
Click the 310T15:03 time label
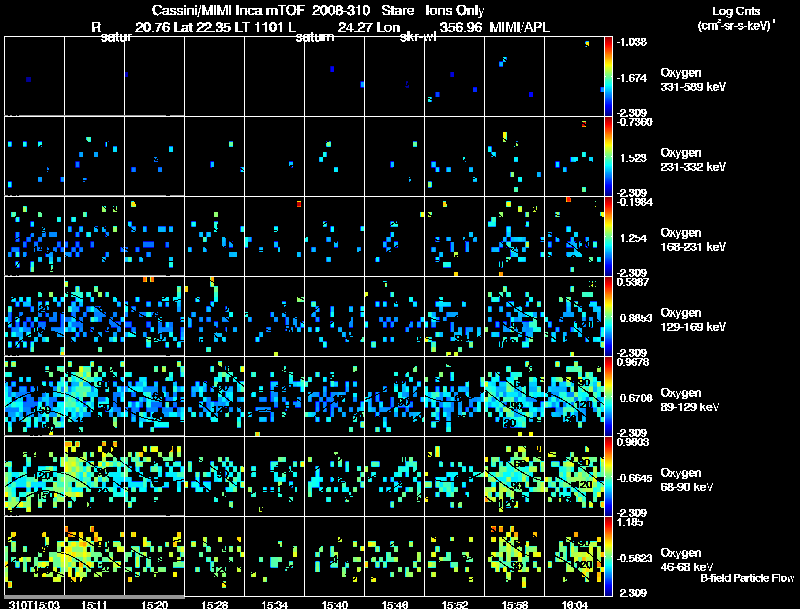tap(34, 604)
